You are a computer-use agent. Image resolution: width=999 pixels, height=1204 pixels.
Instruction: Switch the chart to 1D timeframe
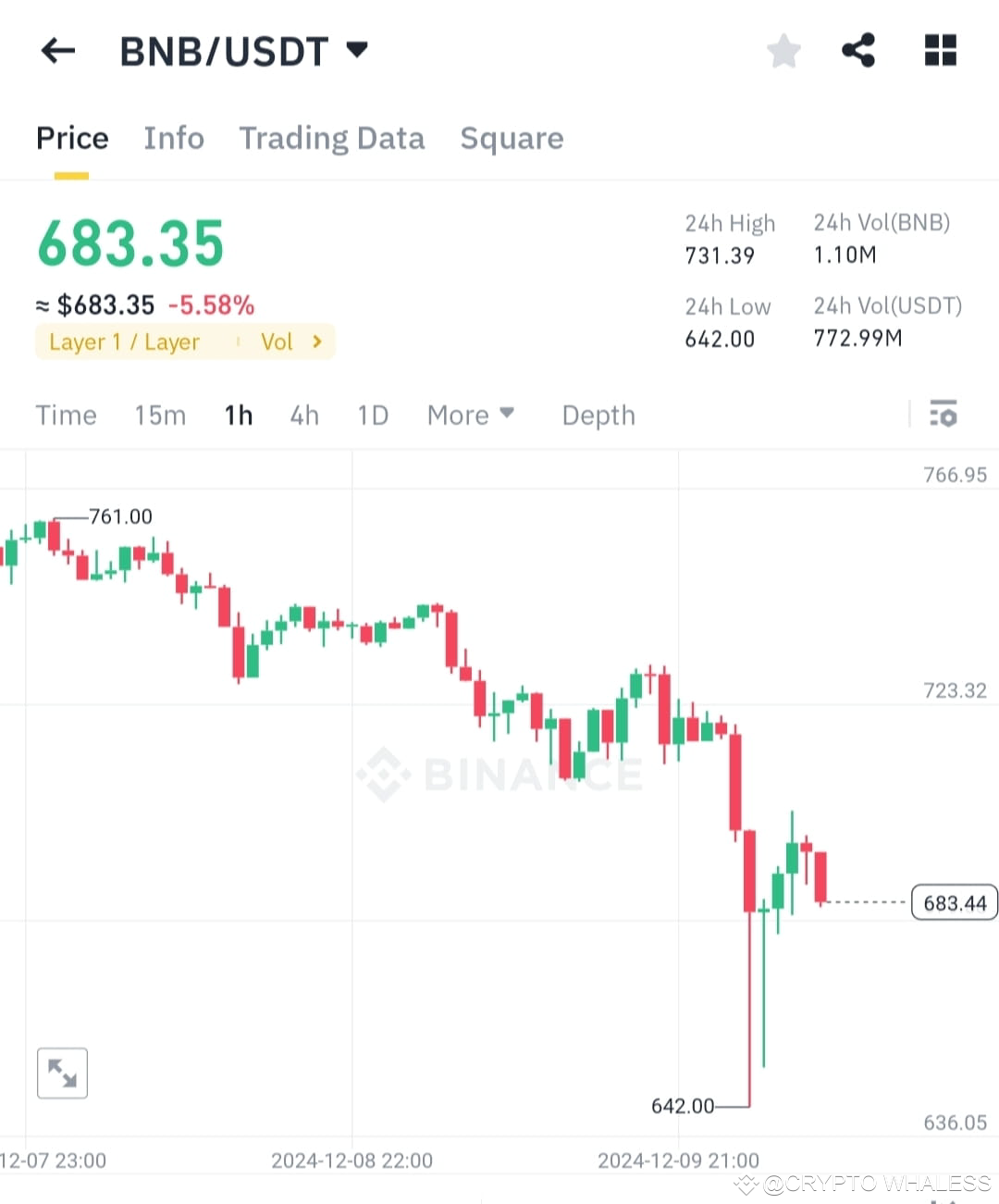tap(372, 415)
